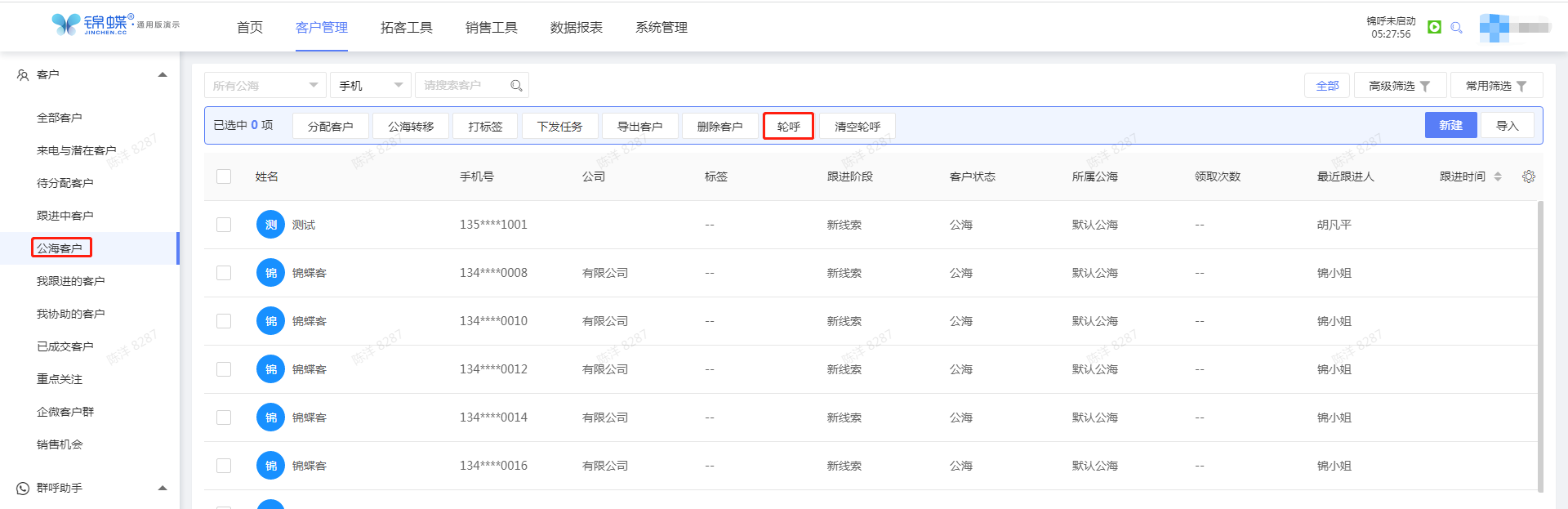Select 我协助的客户 in sidebar

(71, 314)
